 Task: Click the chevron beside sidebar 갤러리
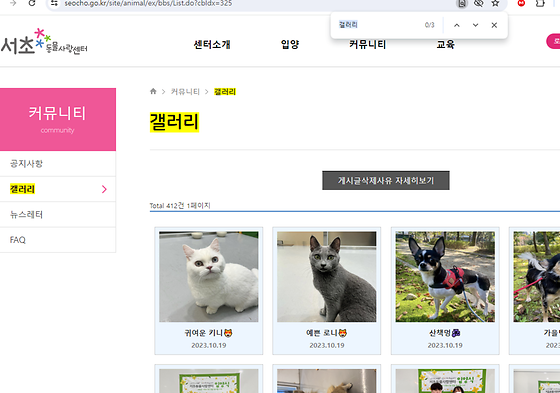[x=104, y=189]
